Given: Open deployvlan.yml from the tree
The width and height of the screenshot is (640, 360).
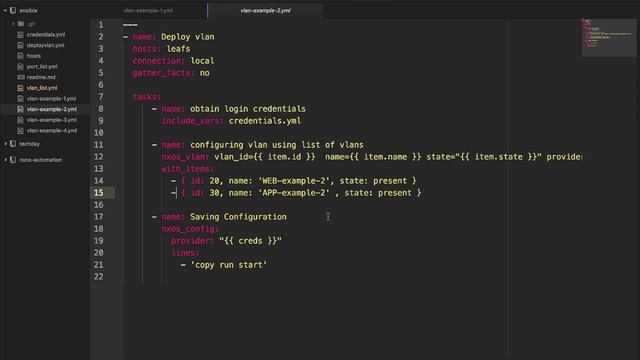Looking at the screenshot, I should [45, 45].
